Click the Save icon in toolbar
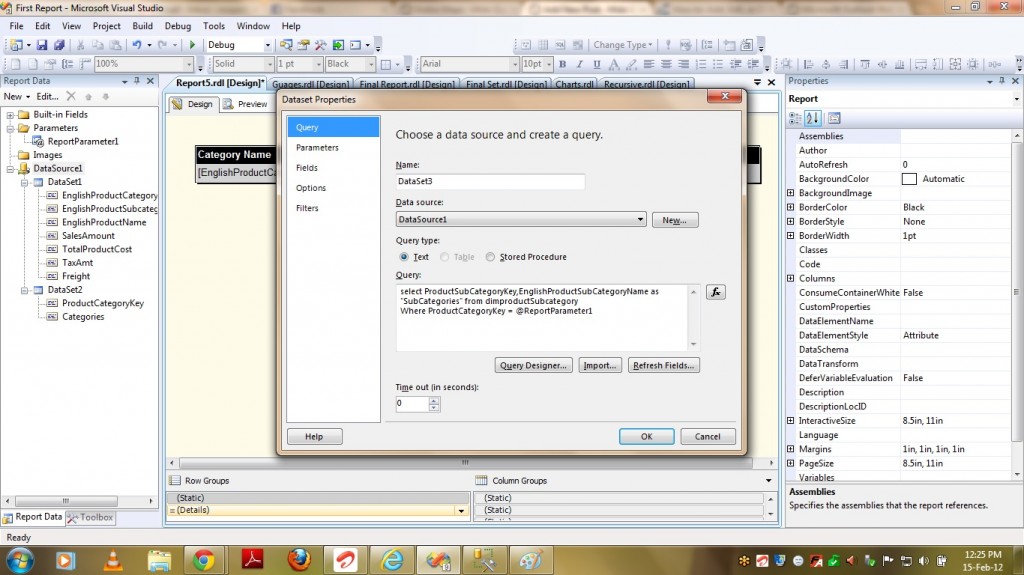This screenshot has height=575, width=1024. 42,45
